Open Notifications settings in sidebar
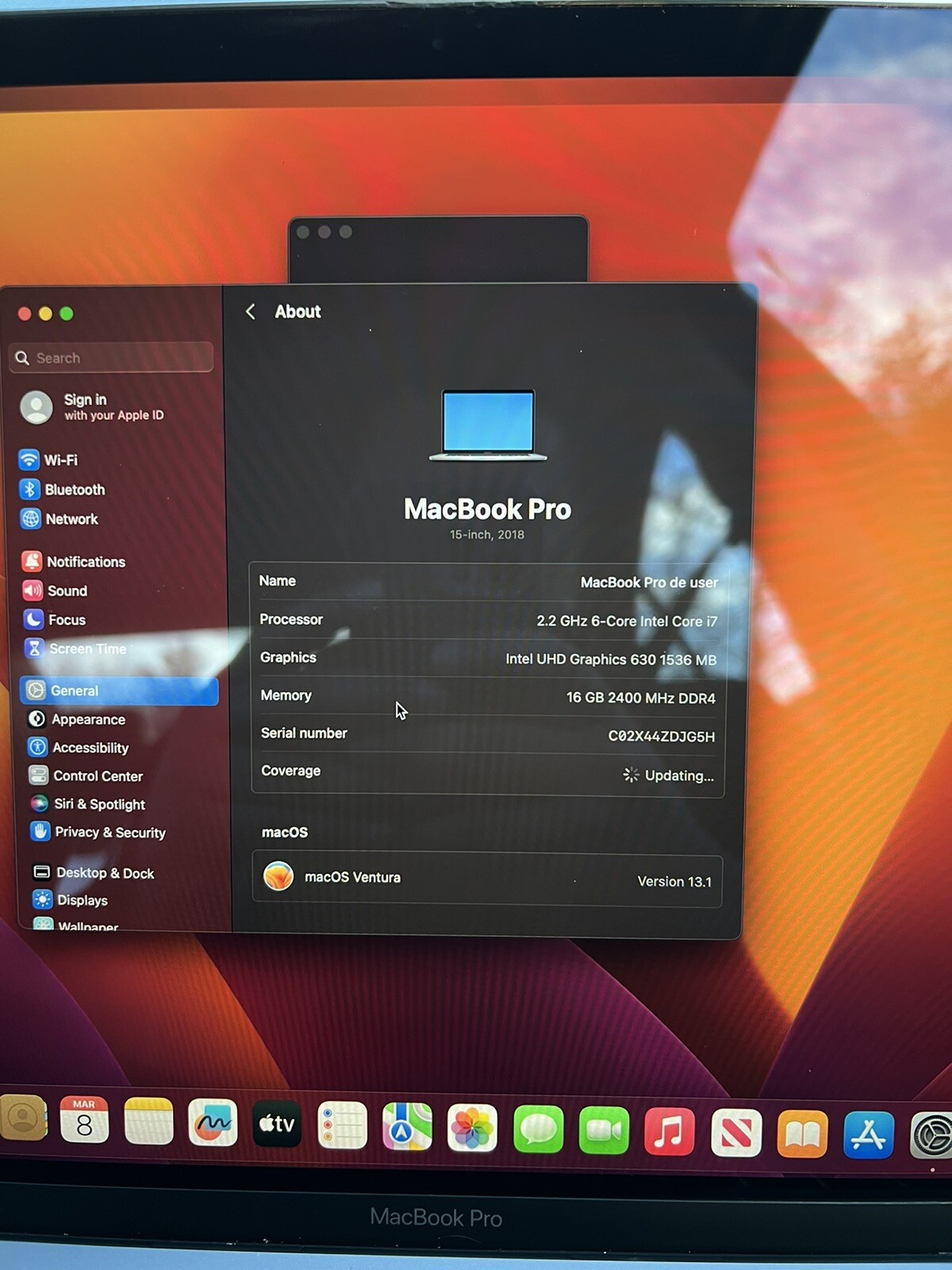The image size is (952, 1270). (x=74, y=562)
